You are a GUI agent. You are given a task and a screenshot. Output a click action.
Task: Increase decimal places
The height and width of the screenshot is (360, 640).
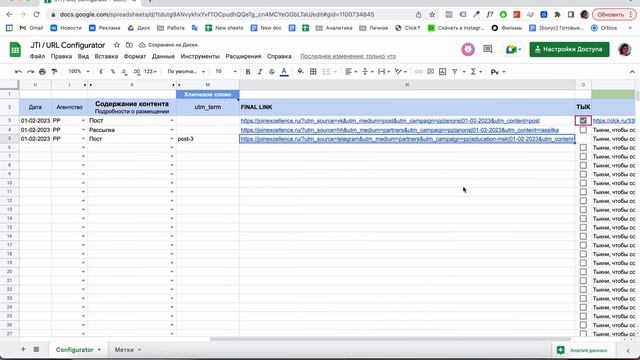pos(136,72)
